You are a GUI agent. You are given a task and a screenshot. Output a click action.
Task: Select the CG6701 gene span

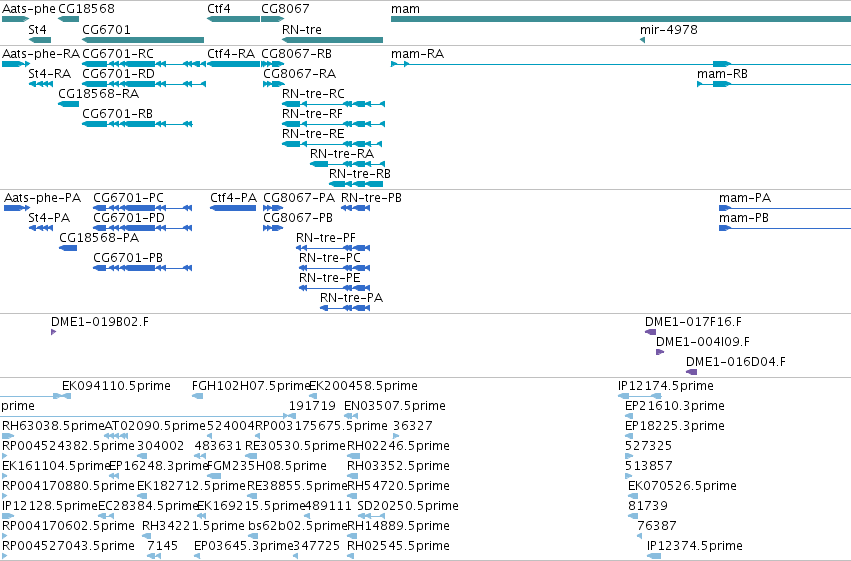click(x=143, y=40)
